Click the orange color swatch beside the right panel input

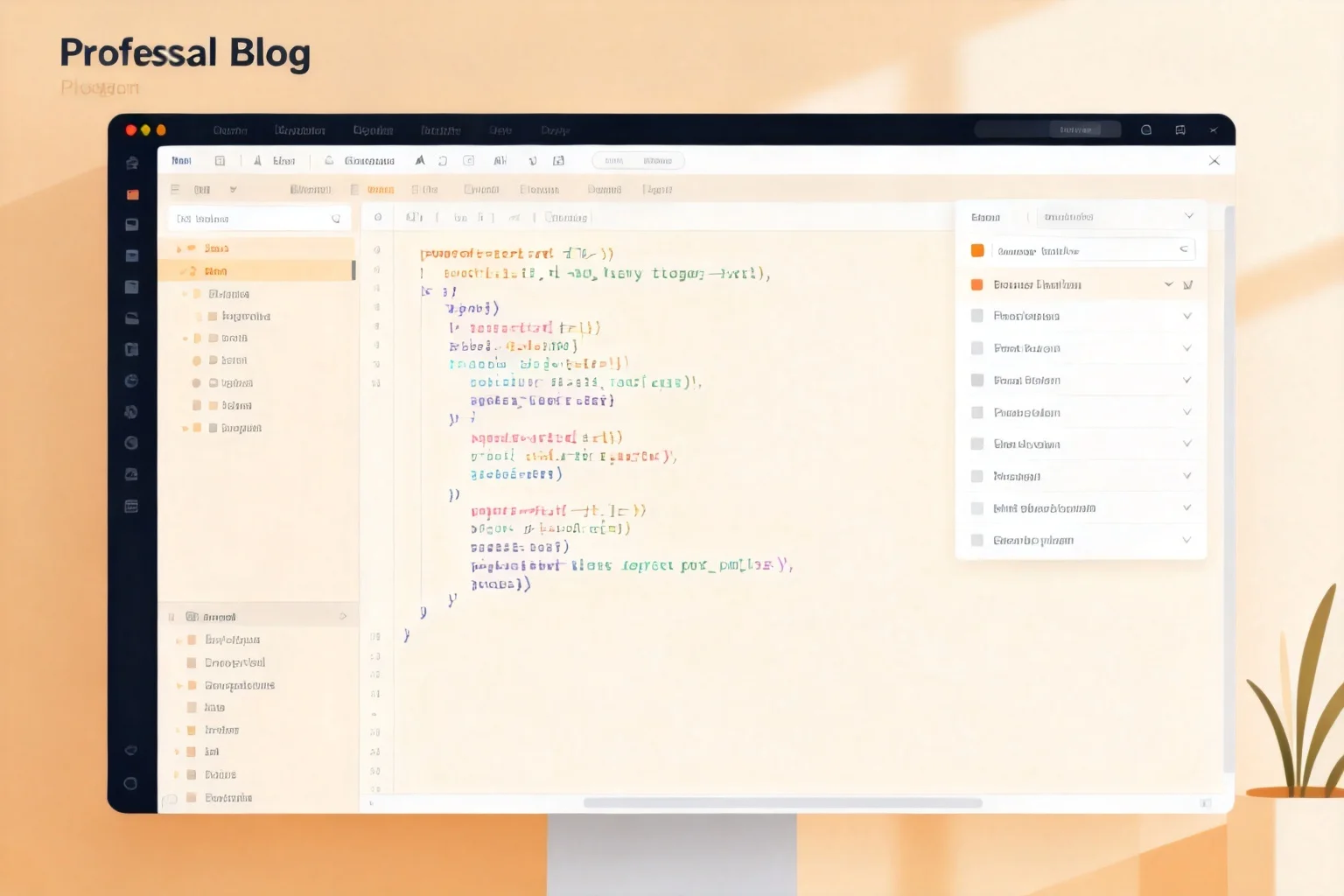pyautogui.click(x=977, y=250)
